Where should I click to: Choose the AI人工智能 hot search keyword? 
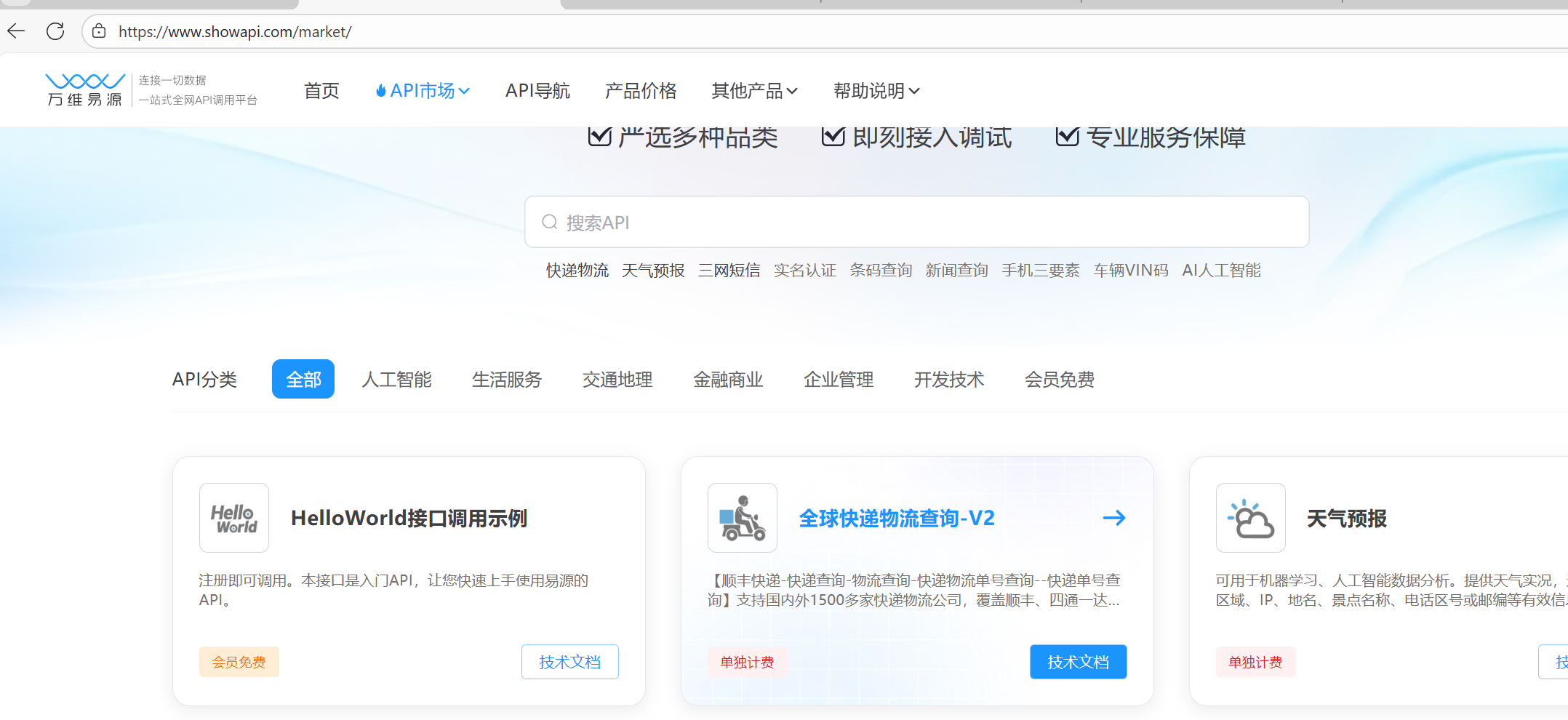pyautogui.click(x=1222, y=271)
